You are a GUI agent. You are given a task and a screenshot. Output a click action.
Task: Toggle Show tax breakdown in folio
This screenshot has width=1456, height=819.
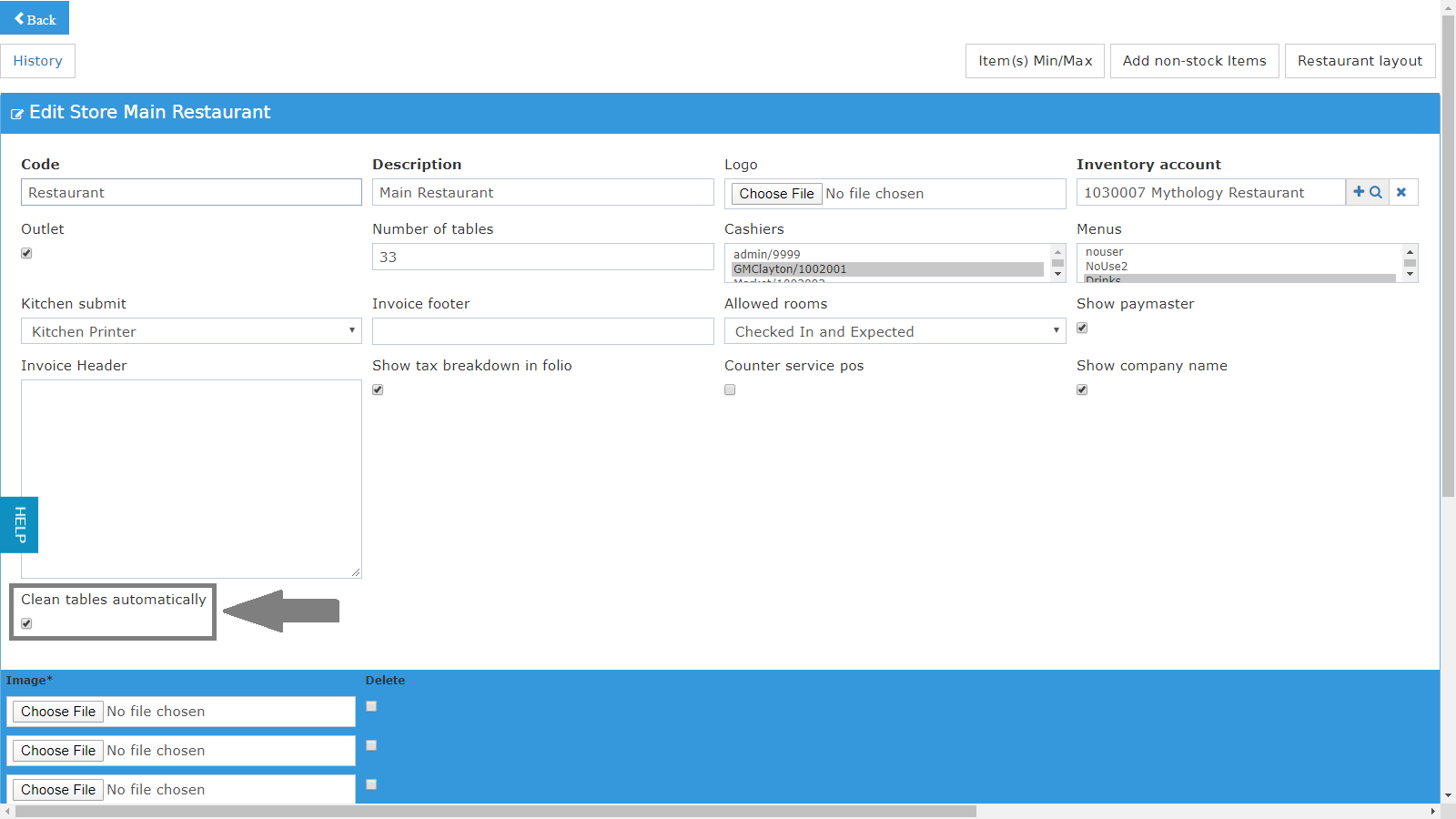click(x=378, y=389)
